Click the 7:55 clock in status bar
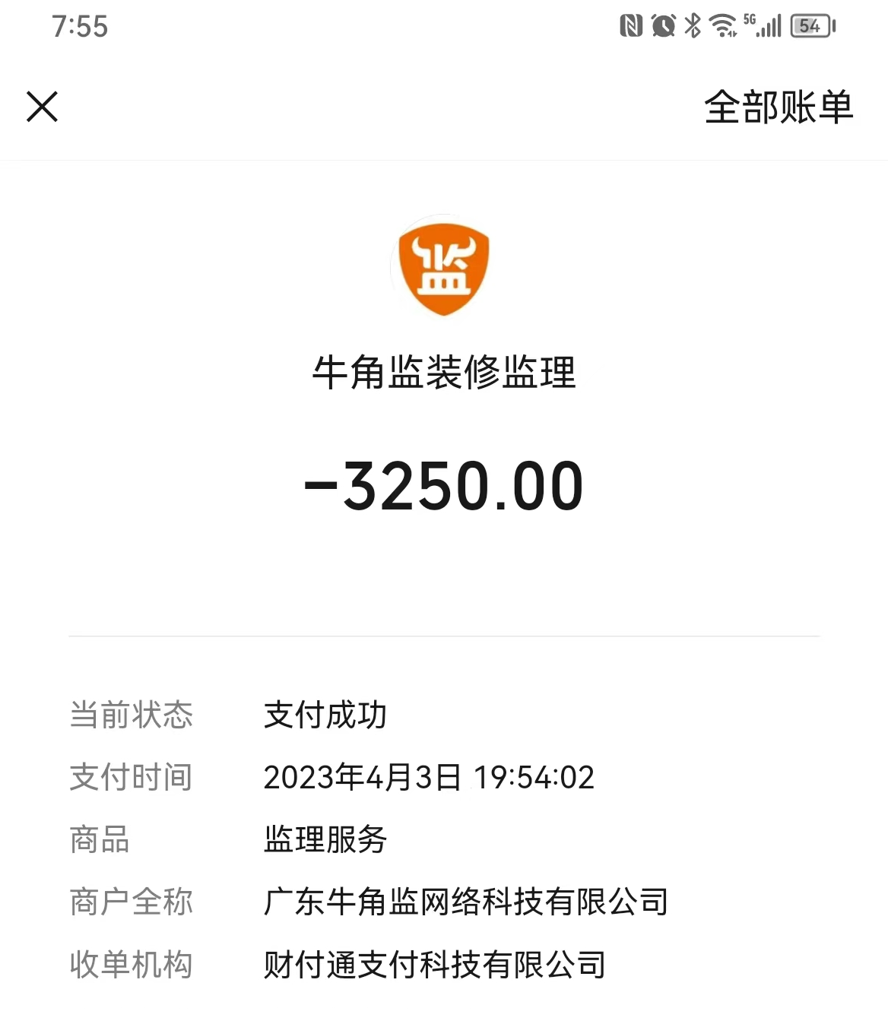This screenshot has height=1009, width=888. pos(80,26)
